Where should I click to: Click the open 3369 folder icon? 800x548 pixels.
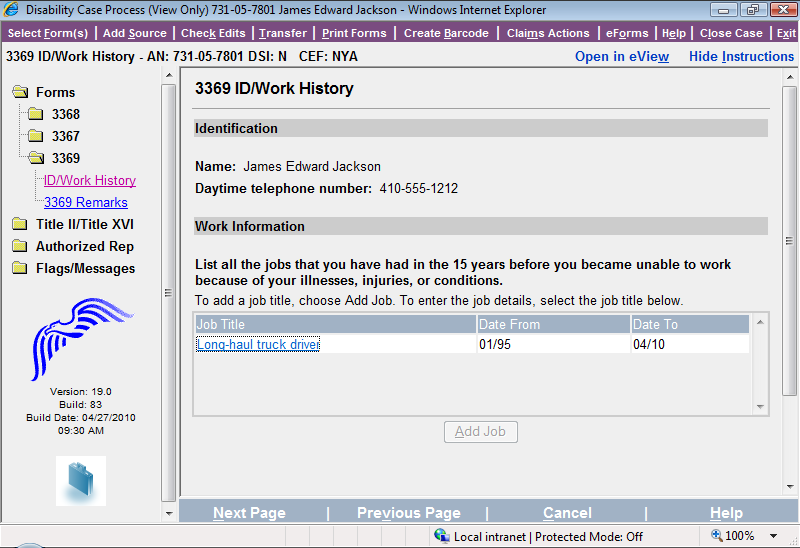(36, 158)
